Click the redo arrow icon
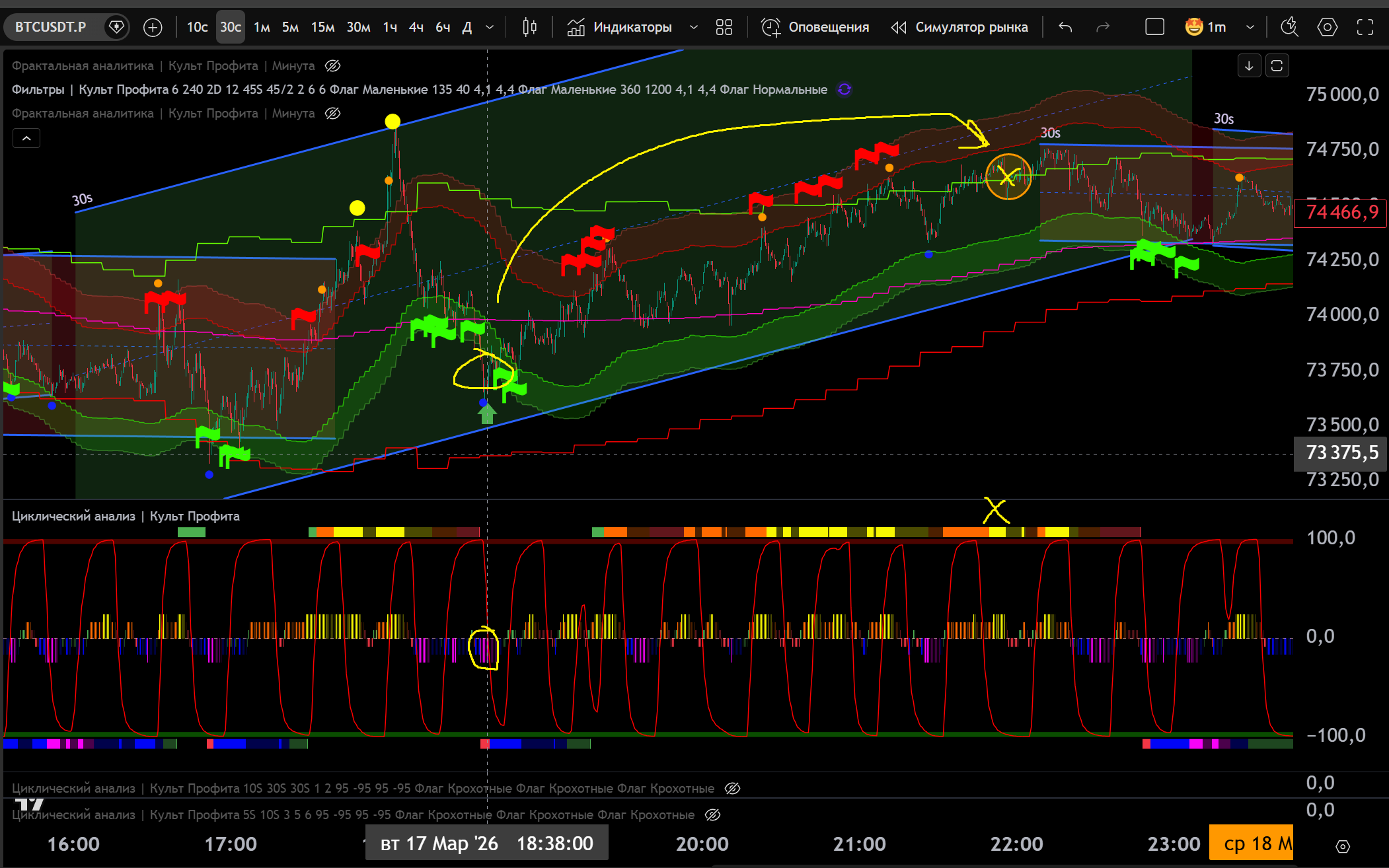 (x=1102, y=27)
